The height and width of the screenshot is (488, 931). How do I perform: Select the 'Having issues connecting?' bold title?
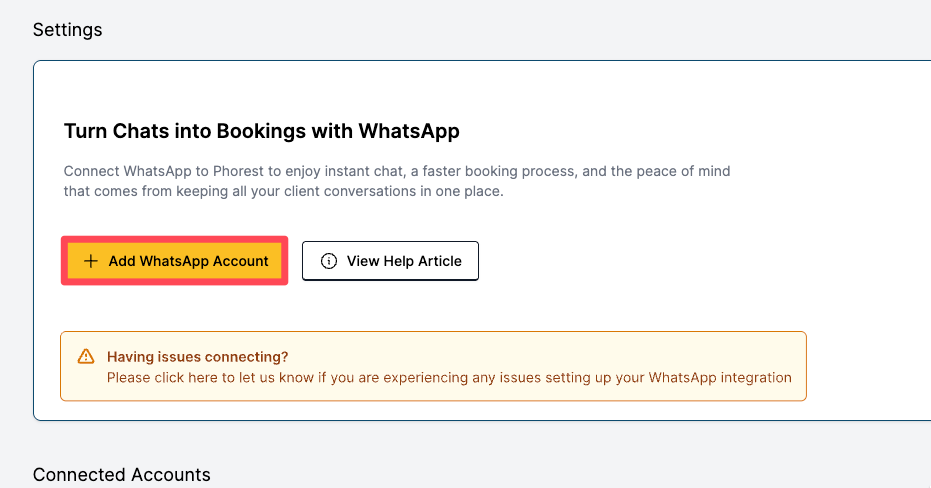[x=197, y=357]
